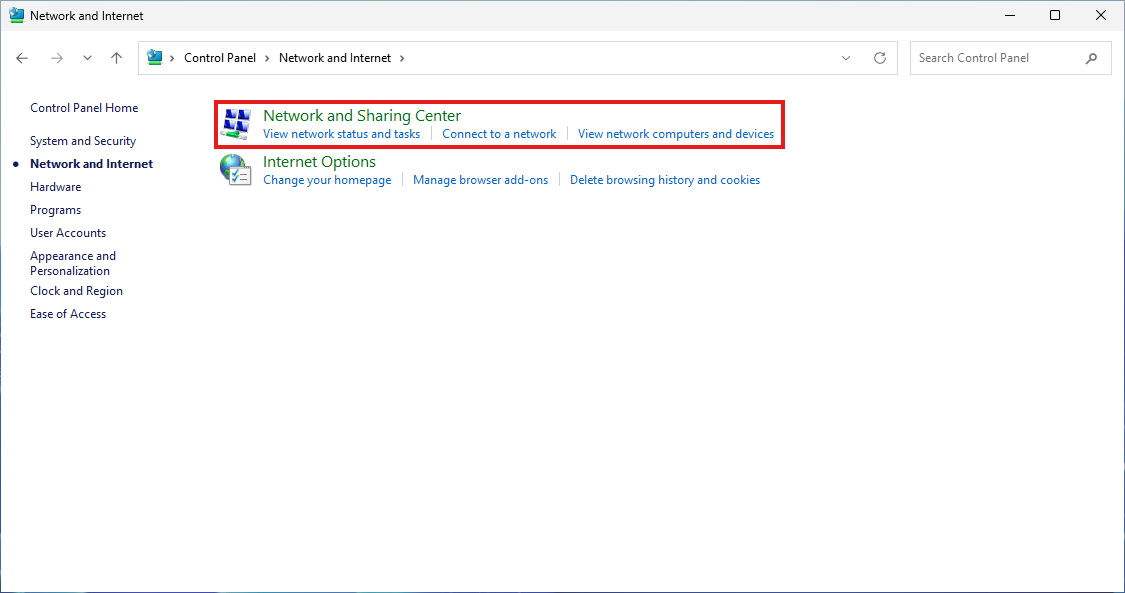
Task: Click Change your homepage link
Action: [x=327, y=180]
